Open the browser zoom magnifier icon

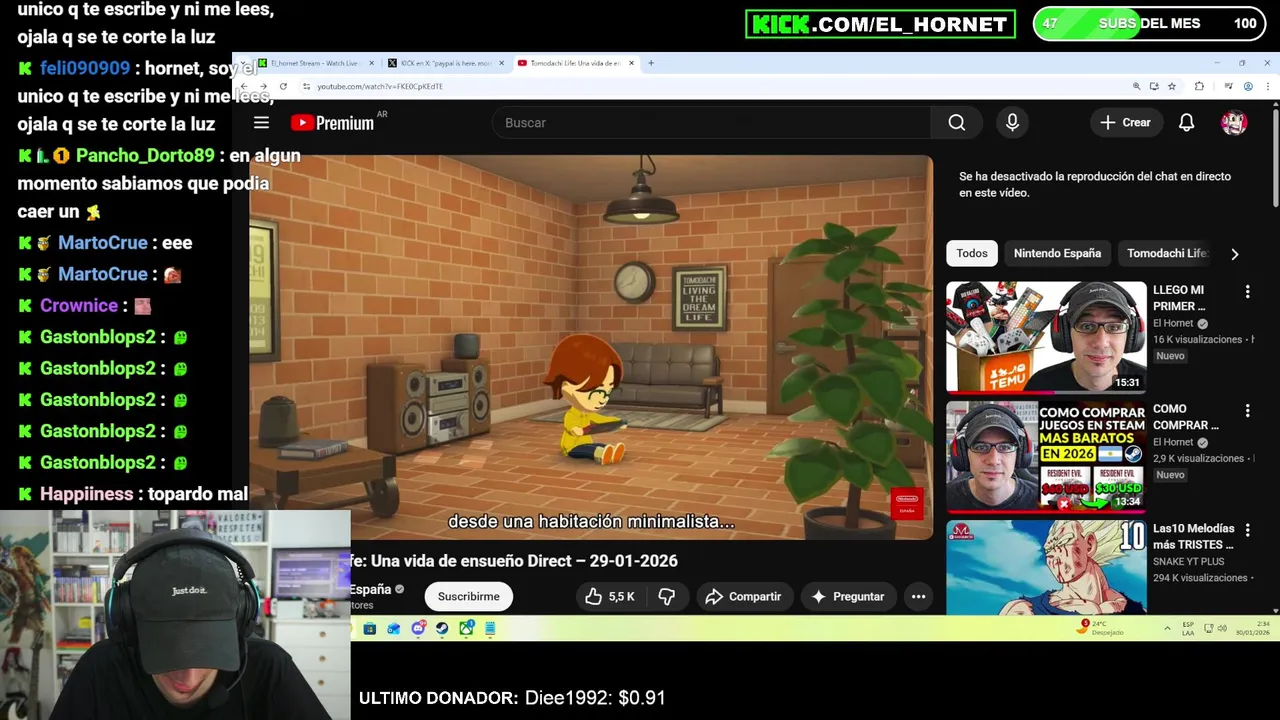pos(1136,86)
